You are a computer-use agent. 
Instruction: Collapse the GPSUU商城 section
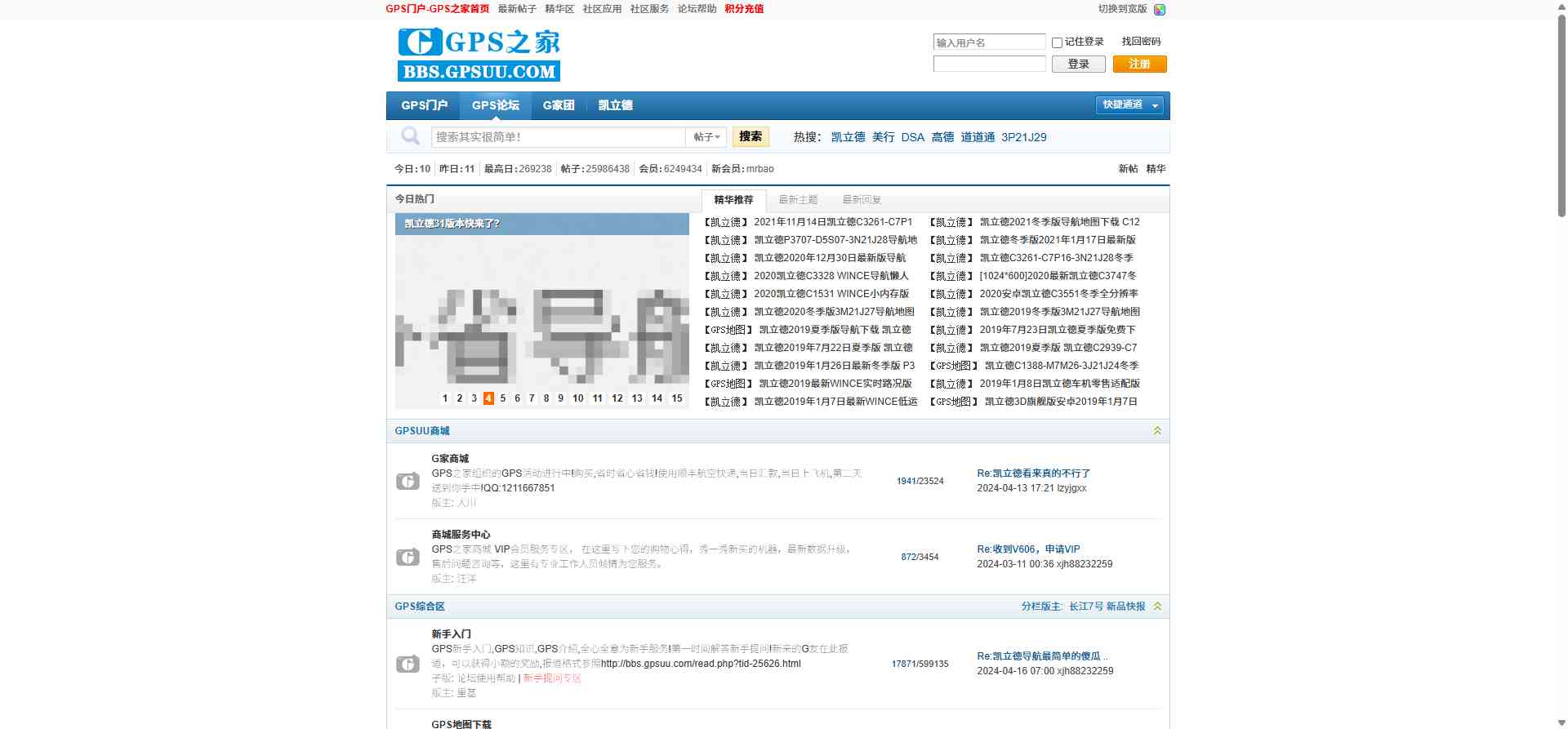point(1157,431)
